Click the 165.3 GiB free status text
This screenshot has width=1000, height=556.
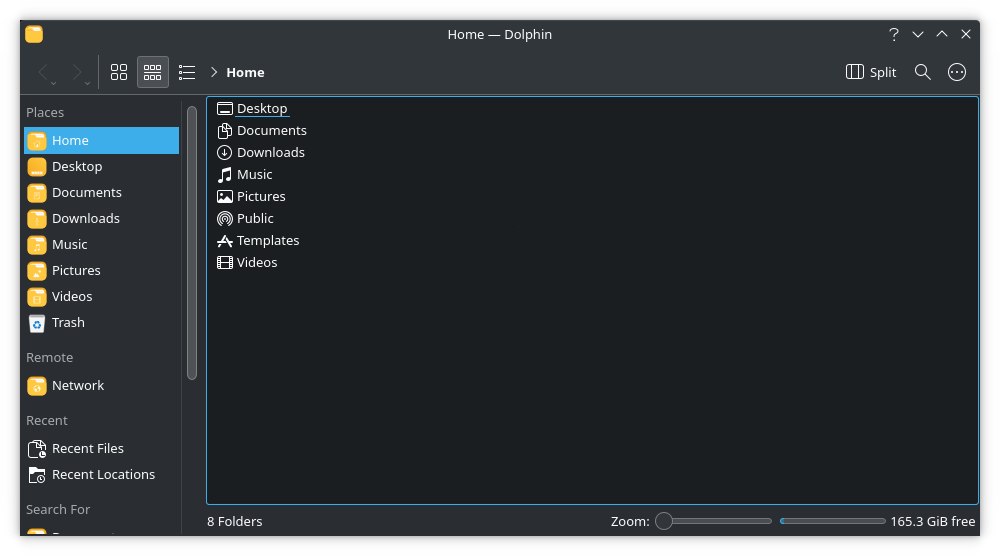932,522
